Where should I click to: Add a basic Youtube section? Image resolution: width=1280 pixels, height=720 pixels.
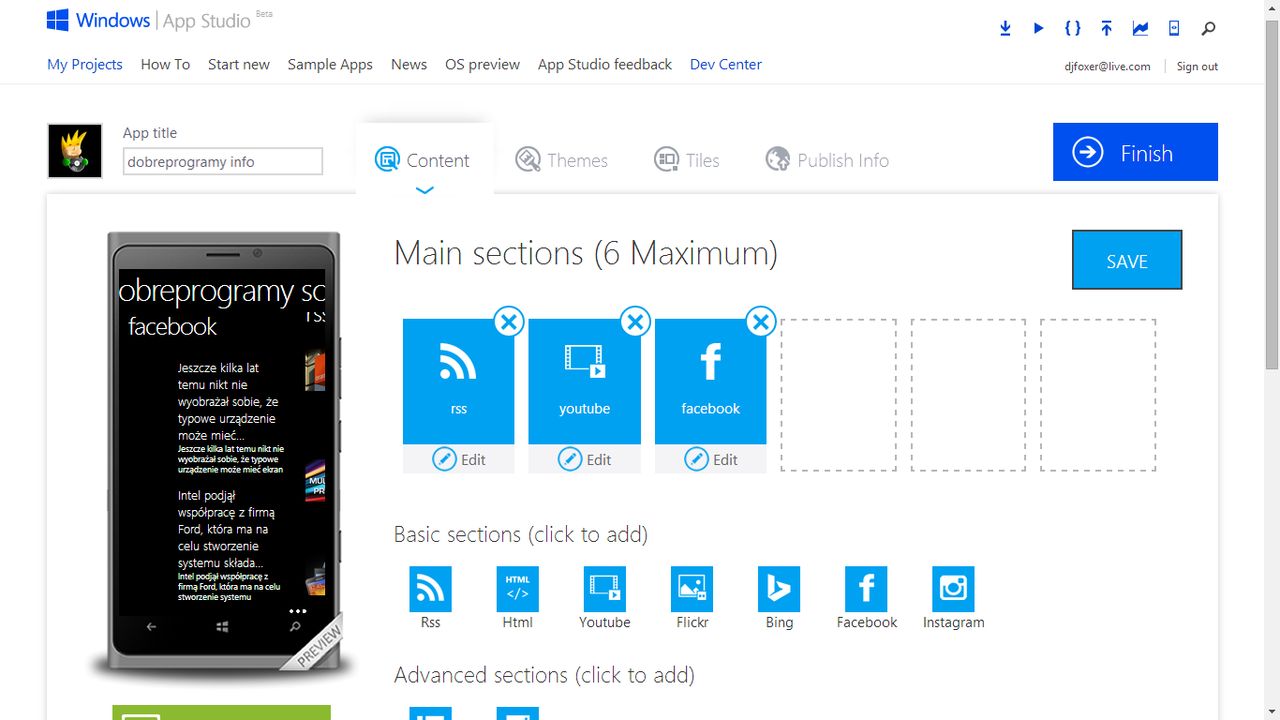pyautogui.click(x=604, y=598)
